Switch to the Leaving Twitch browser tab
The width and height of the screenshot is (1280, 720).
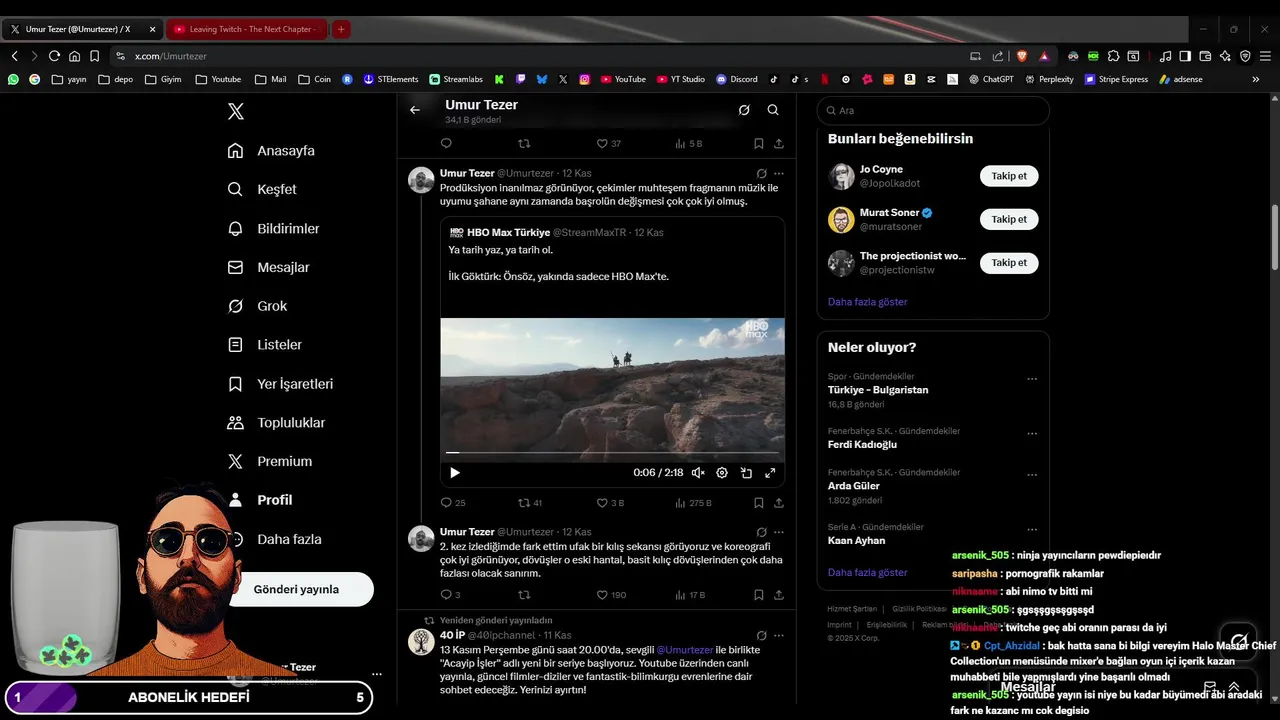(245, 29)
